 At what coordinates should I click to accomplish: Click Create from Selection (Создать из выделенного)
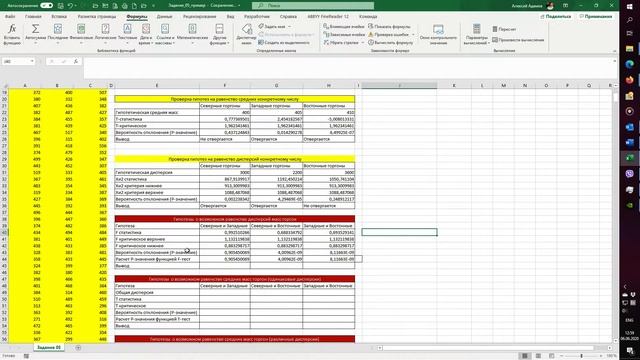coord(284,42)
